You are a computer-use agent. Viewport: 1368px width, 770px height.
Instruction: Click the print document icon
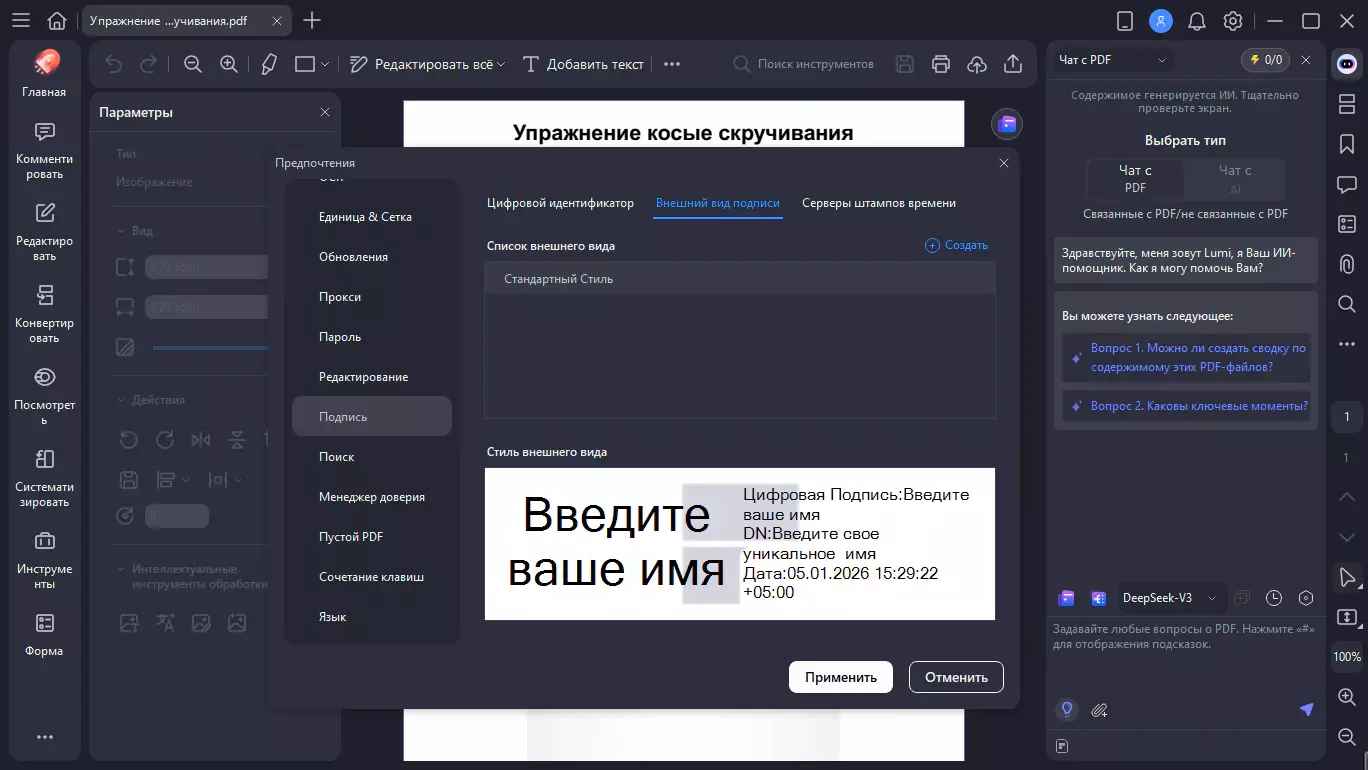tap(940, 63)
